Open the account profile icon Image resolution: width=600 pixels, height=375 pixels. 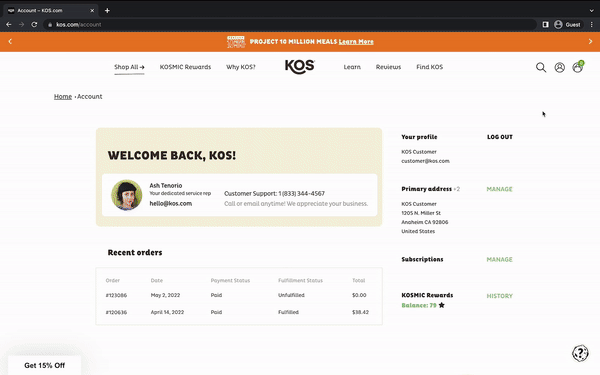coord(559,67)
